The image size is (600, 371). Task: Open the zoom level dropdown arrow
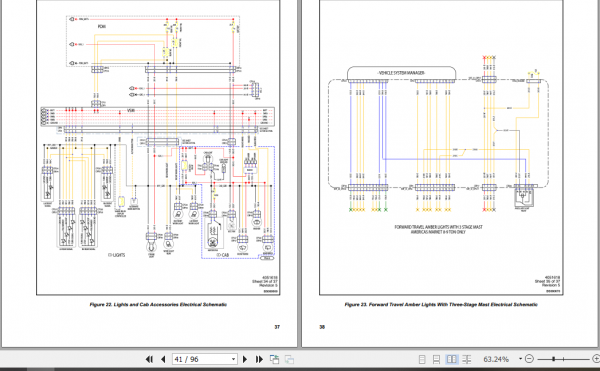pyautogui.click(x=520, y=359)
